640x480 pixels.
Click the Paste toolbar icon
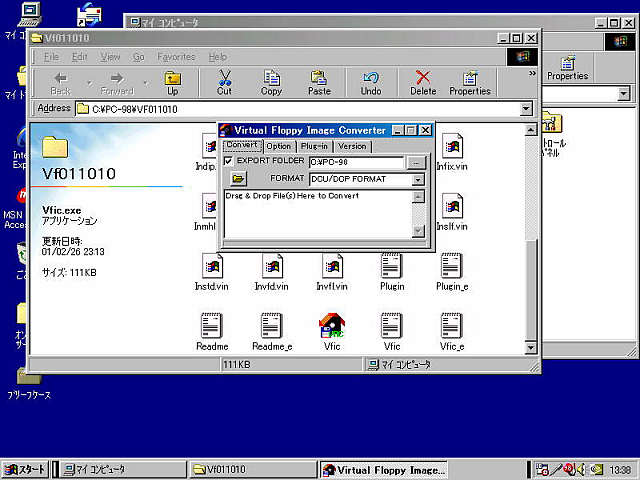click(319, 83)
